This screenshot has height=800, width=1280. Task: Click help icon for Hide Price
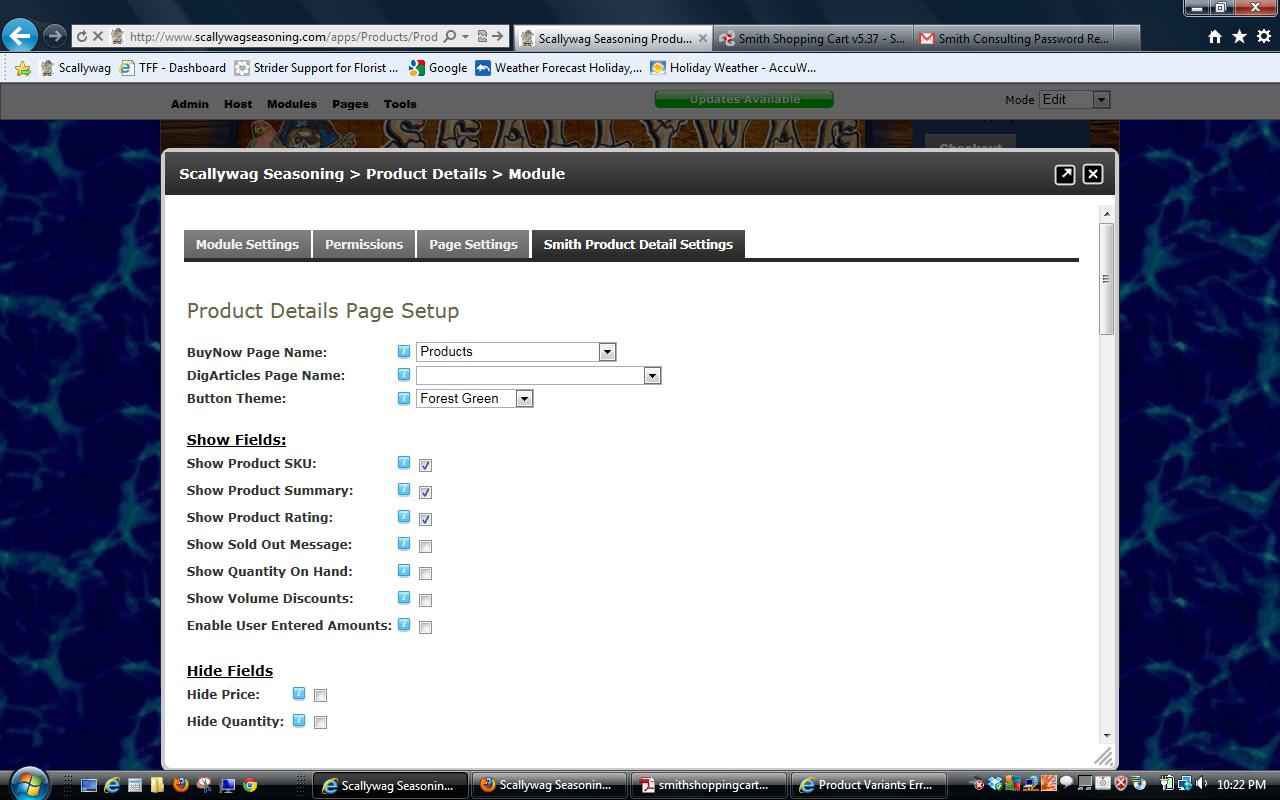299,692
